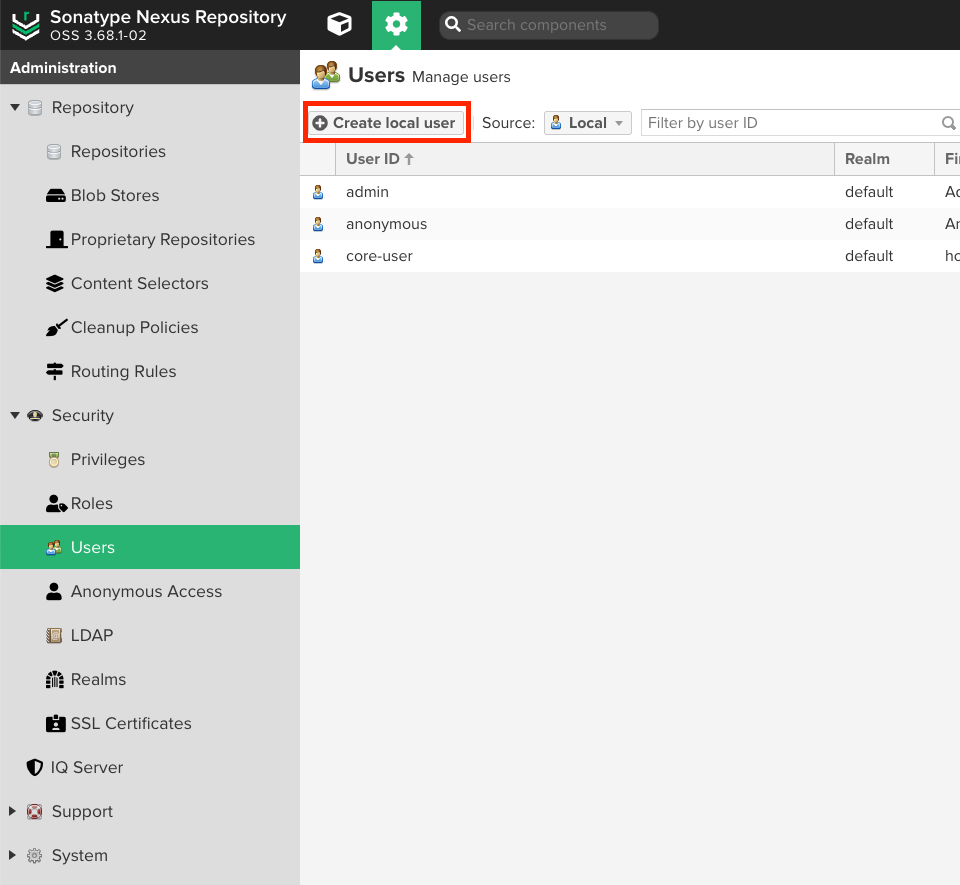960x885 pixels.
Task: Open Anonymous Access settings
Action: [x=146, y=591]
